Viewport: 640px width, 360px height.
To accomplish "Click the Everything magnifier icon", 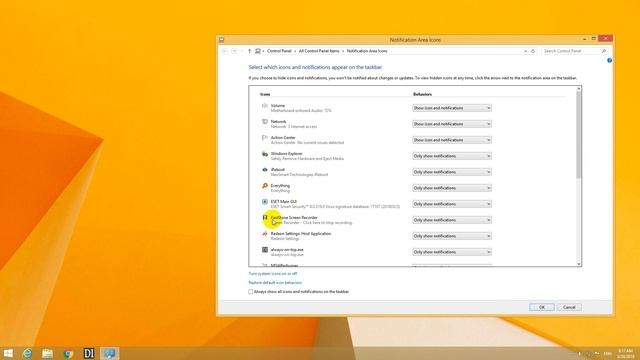I will tap(264, 186).
